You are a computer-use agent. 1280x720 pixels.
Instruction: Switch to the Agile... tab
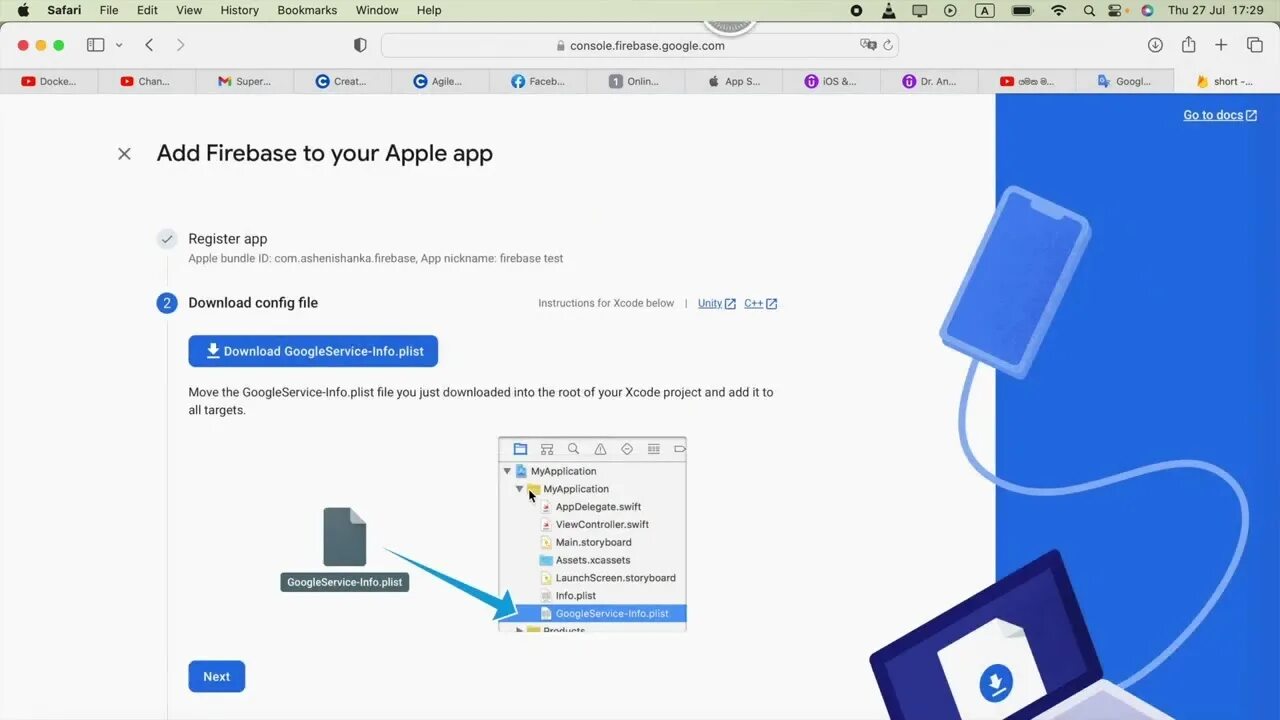click(x=440, y=82)
